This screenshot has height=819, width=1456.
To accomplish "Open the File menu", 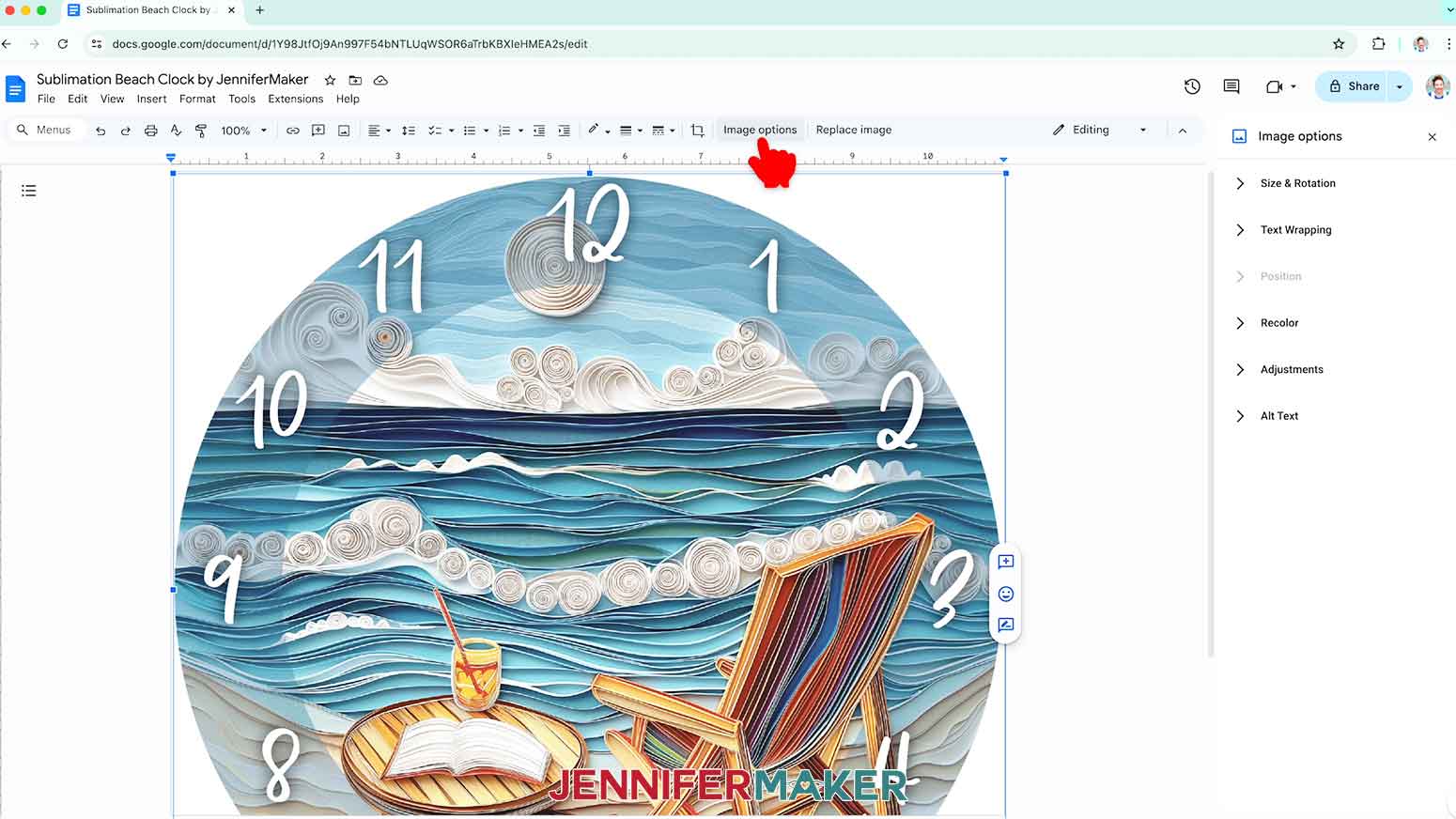I will [46, 99].
